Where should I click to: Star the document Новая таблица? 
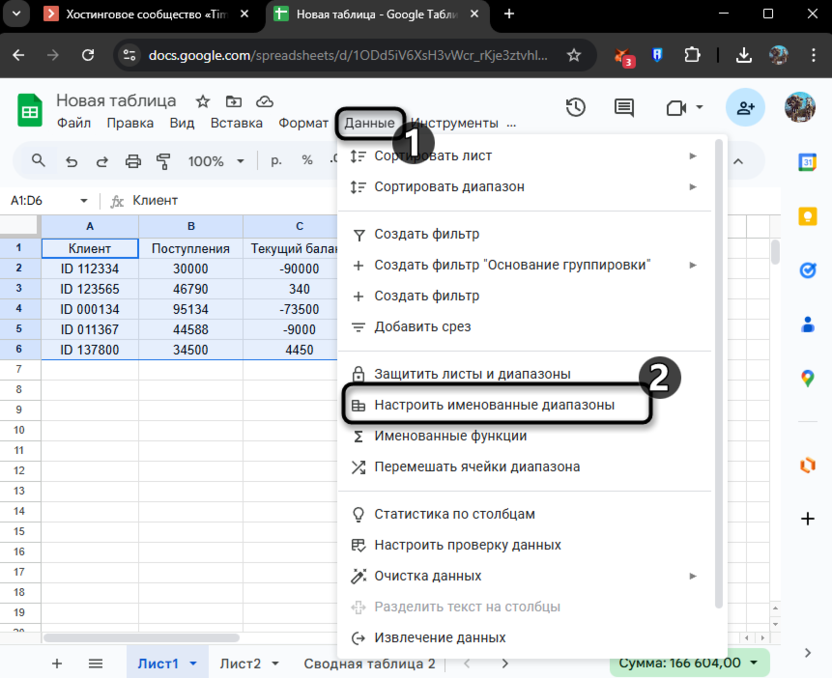(203, 101)
